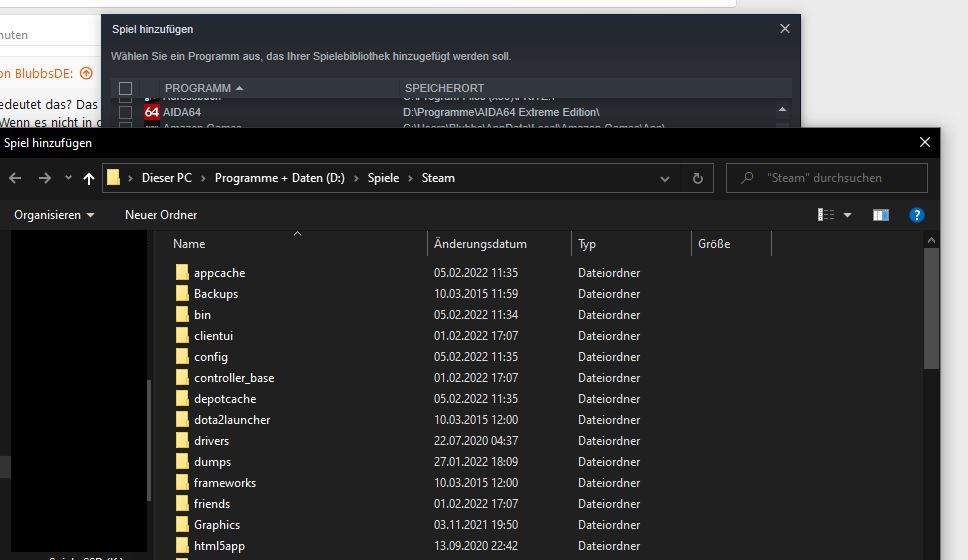The height and width of the screenshot is (560, 968).
Task: Sort files by Name column
Action: point(189,244)
